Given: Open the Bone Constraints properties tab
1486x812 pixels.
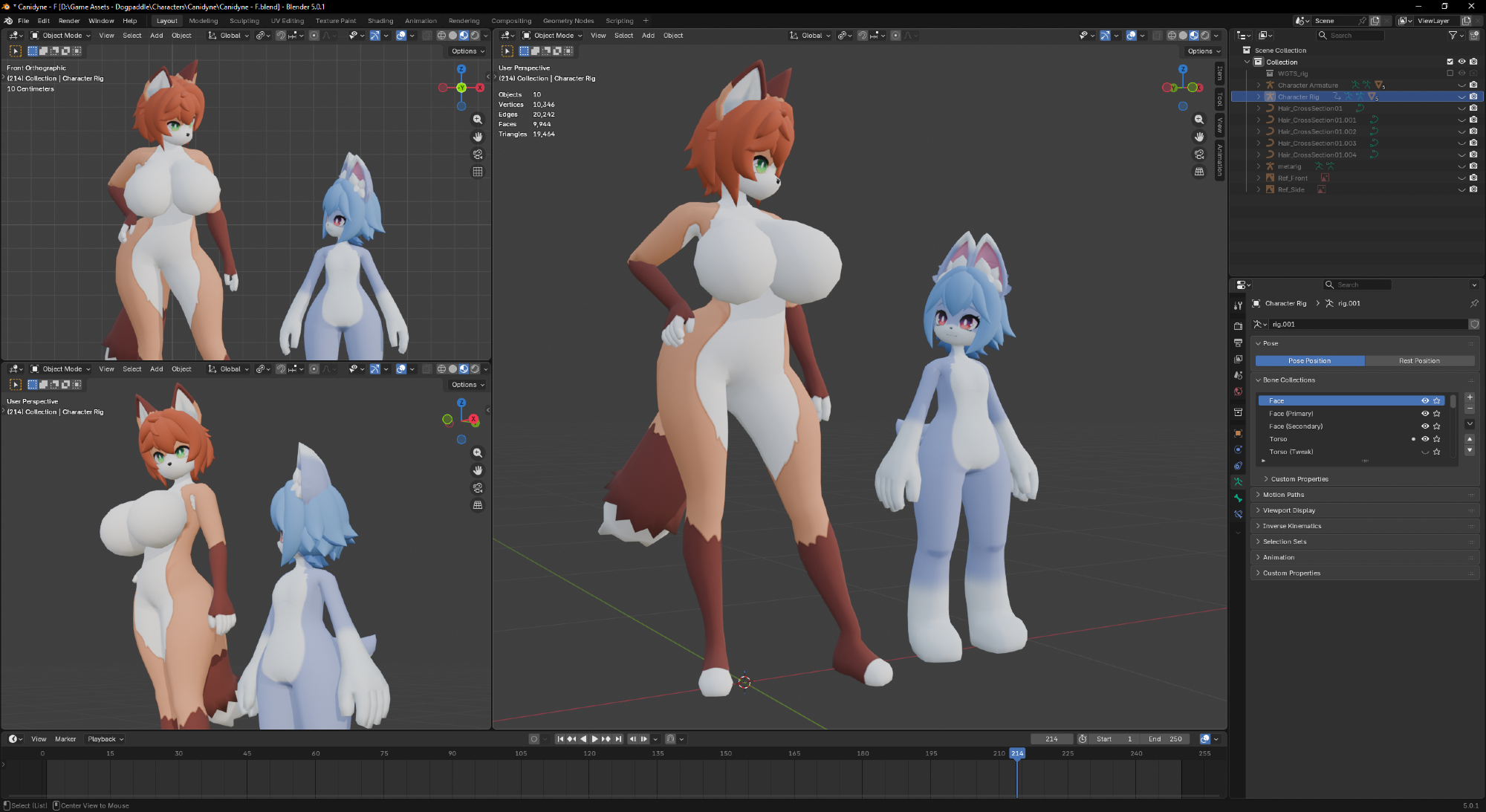Looking at the screenshot, I should point(1238,514).
